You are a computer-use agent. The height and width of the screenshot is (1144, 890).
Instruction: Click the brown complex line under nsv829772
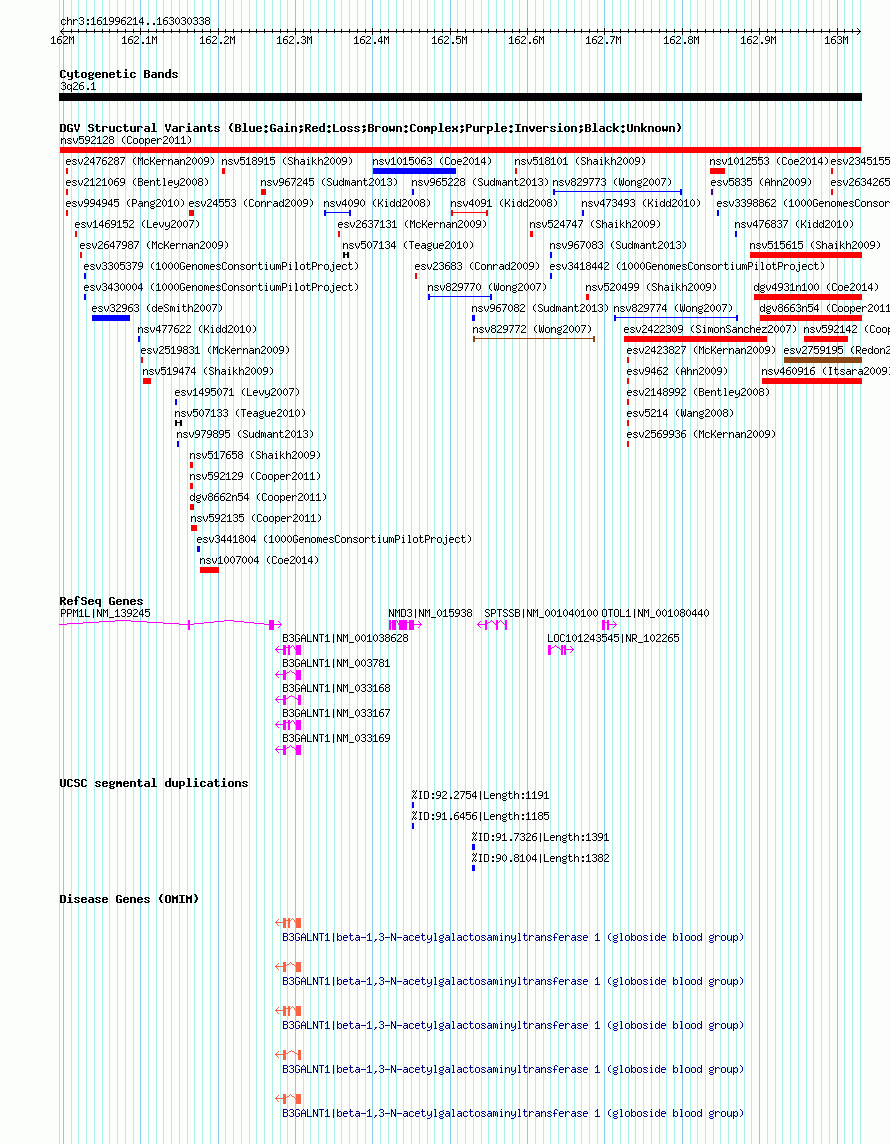(534, 339)
